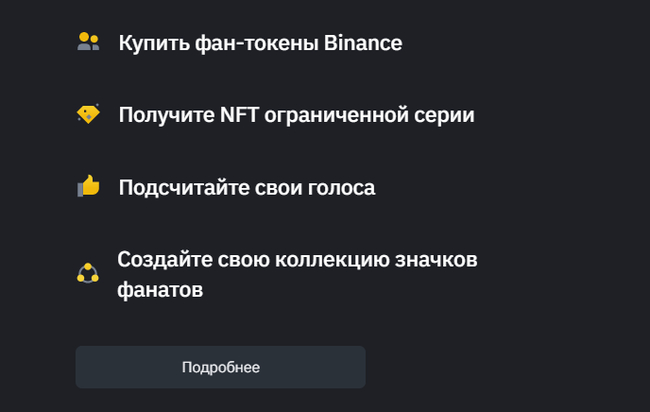Screen dimensions: 650x412
Task: Open "Получите NFT ограниченной серии" item
Action: (296, 115)
